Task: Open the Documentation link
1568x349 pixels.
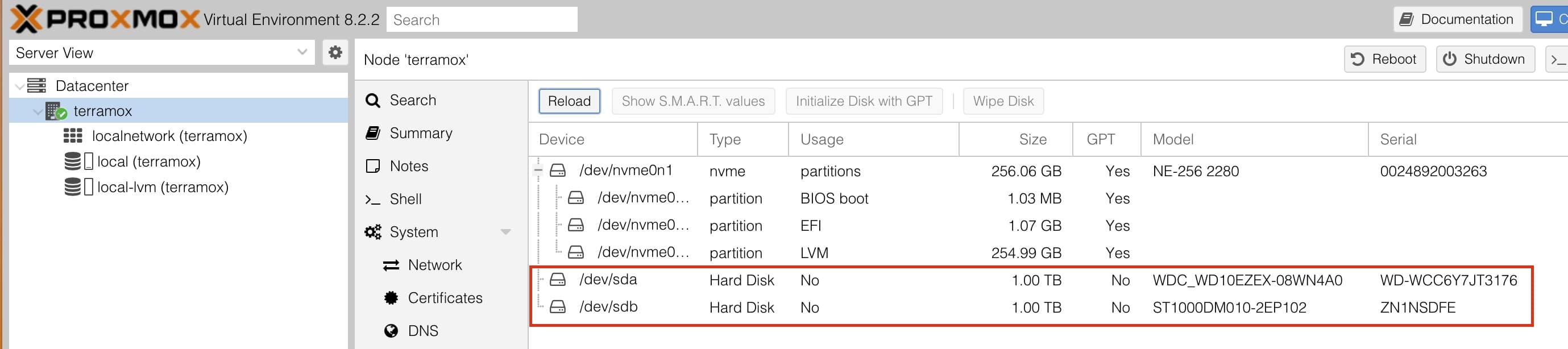Action: tap(1457, 19)
